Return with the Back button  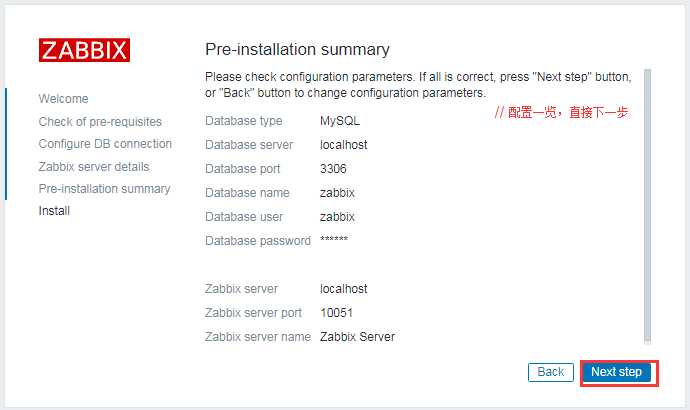pos(551,372)
